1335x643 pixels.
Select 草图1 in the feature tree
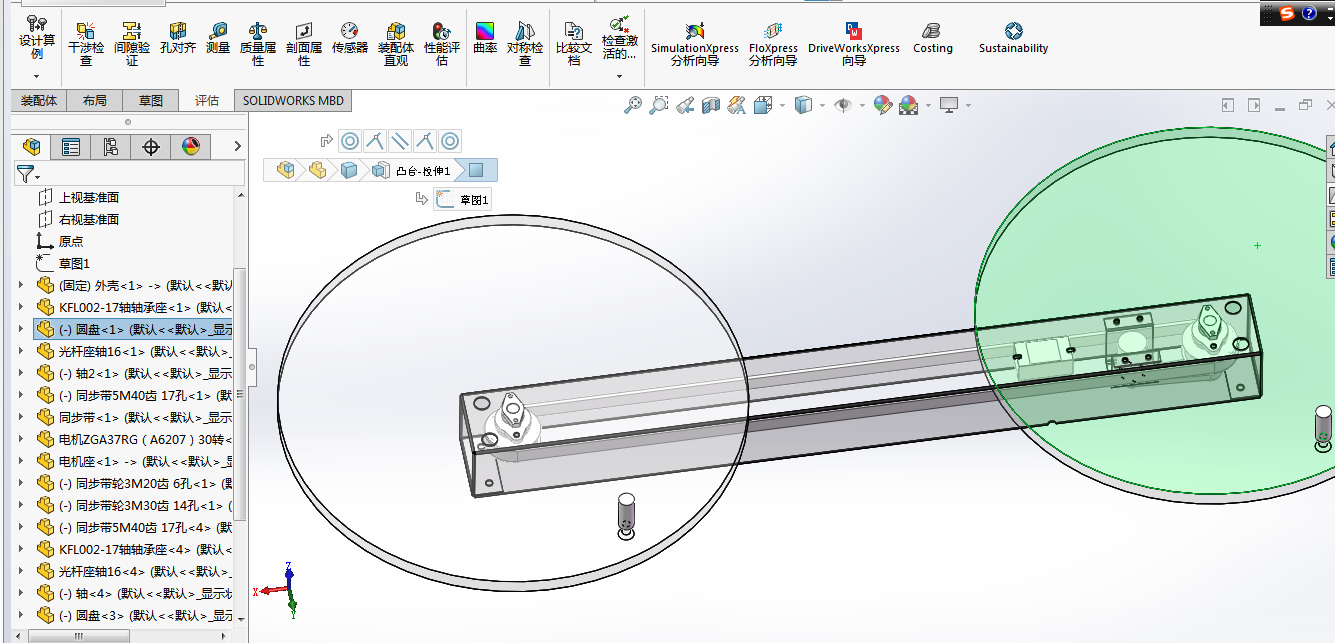(74, 264)
